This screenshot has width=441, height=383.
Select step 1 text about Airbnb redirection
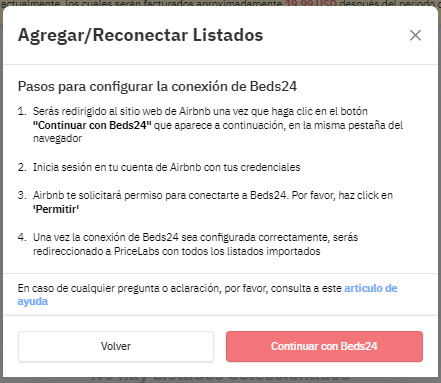pyautogui.click(x=218, y=125)
